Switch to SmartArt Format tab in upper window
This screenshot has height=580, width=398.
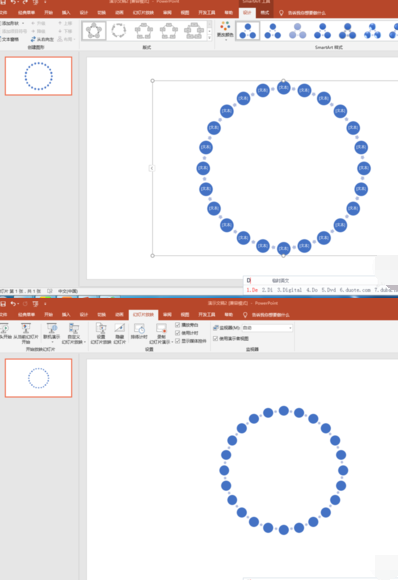264,13
